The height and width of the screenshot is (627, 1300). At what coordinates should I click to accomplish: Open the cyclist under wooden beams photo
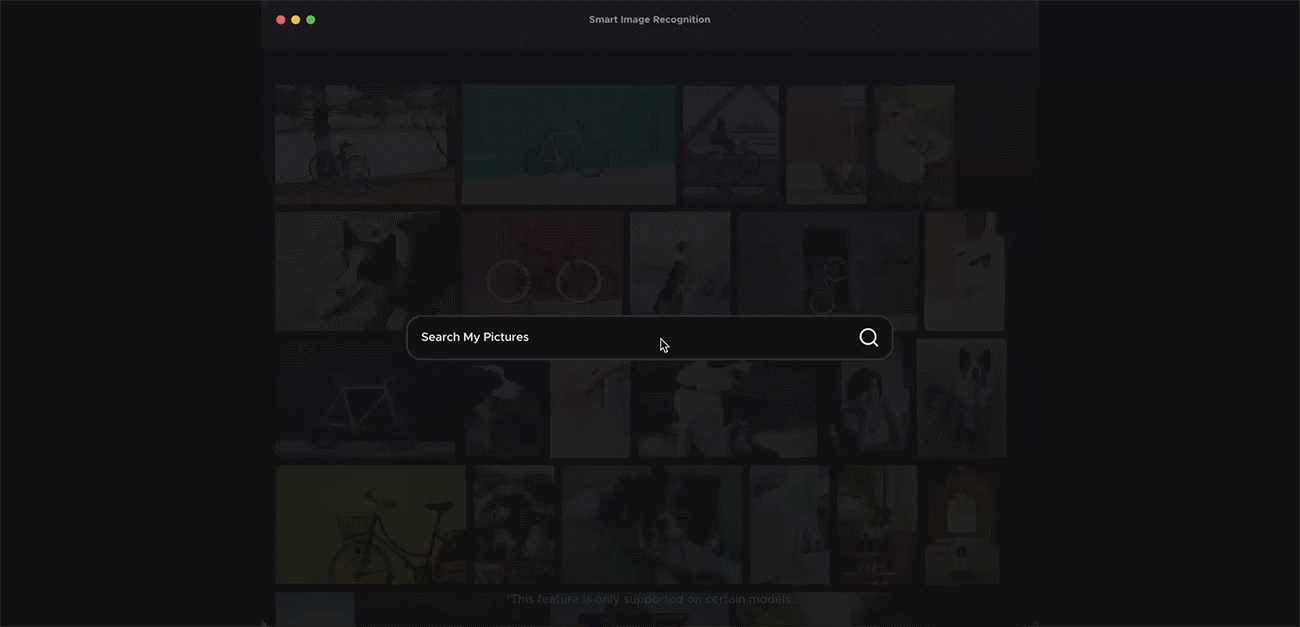click(x=731, y=145)
